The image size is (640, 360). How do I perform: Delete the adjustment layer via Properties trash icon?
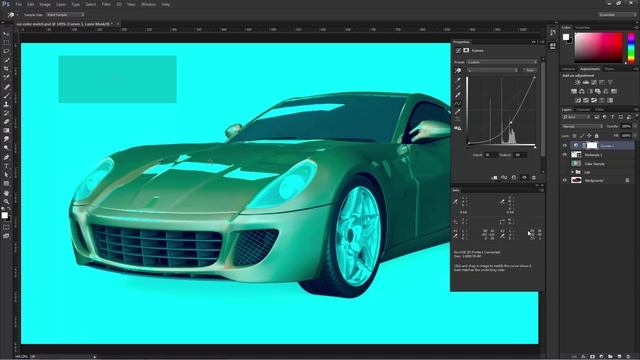pos(534,178)
